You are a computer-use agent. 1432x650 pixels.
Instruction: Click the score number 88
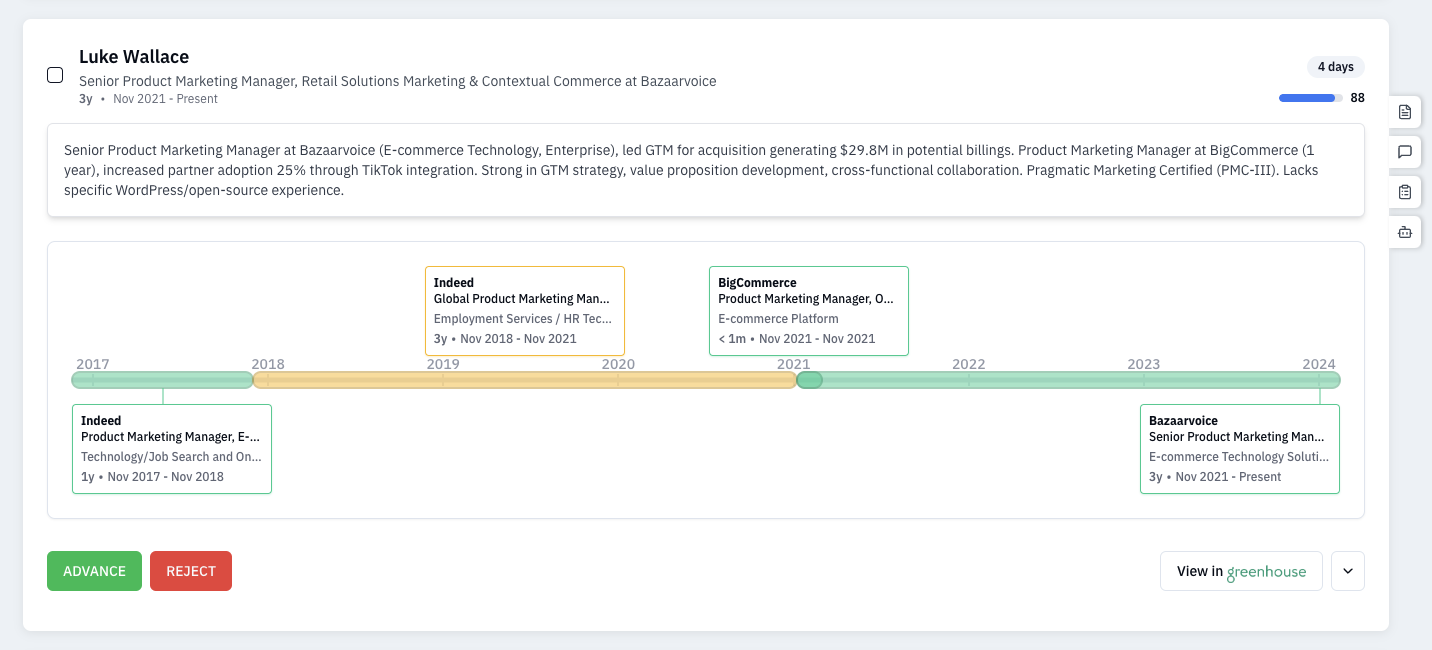click(x=1357, y=98)
